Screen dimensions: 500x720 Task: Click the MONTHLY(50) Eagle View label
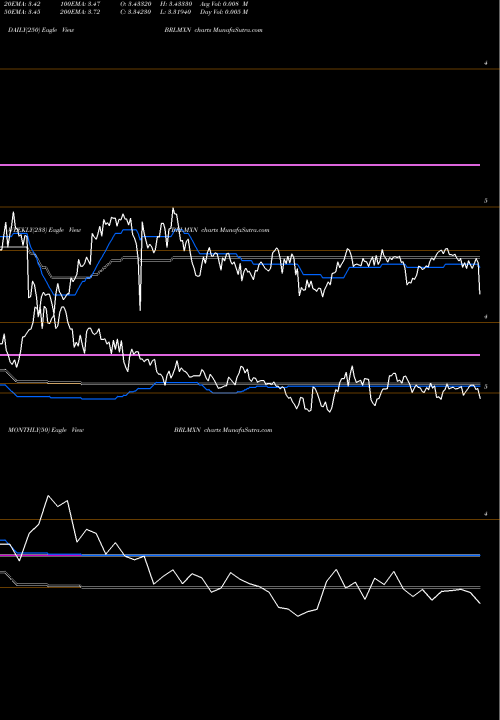pyautogui.click(x=46, y=430)
